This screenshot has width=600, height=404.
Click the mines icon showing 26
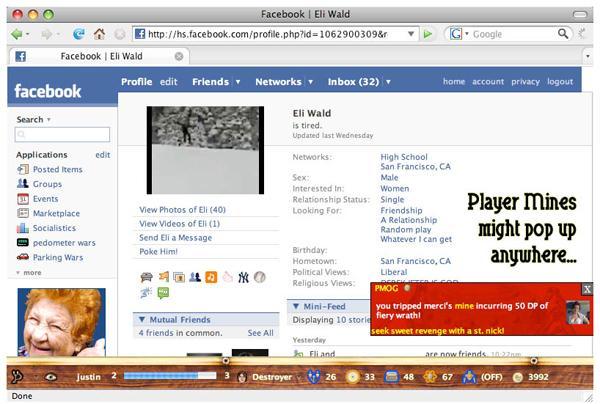coord(313,377)
